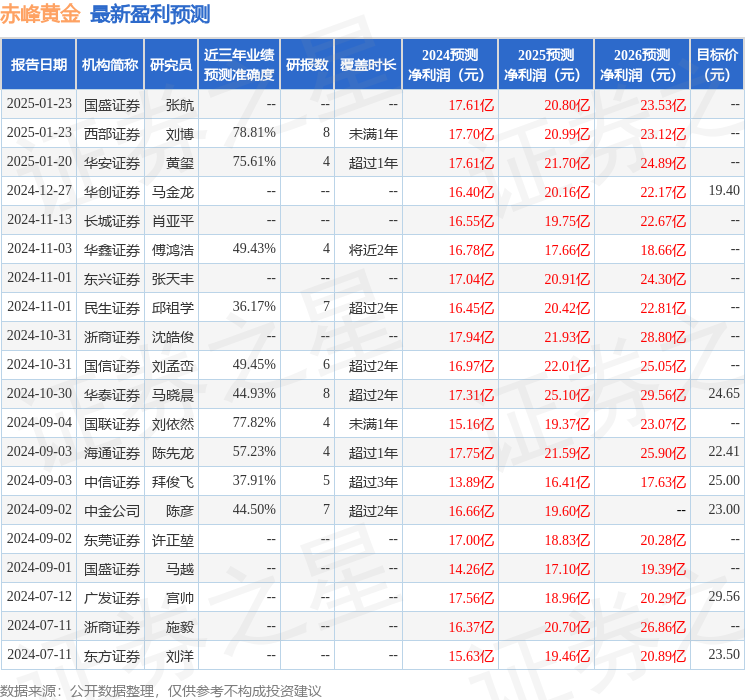Click the 近三年业绩预测准确度 header
Image resolution: width=745 pixels, height=700 pixels.
point(239,65)
